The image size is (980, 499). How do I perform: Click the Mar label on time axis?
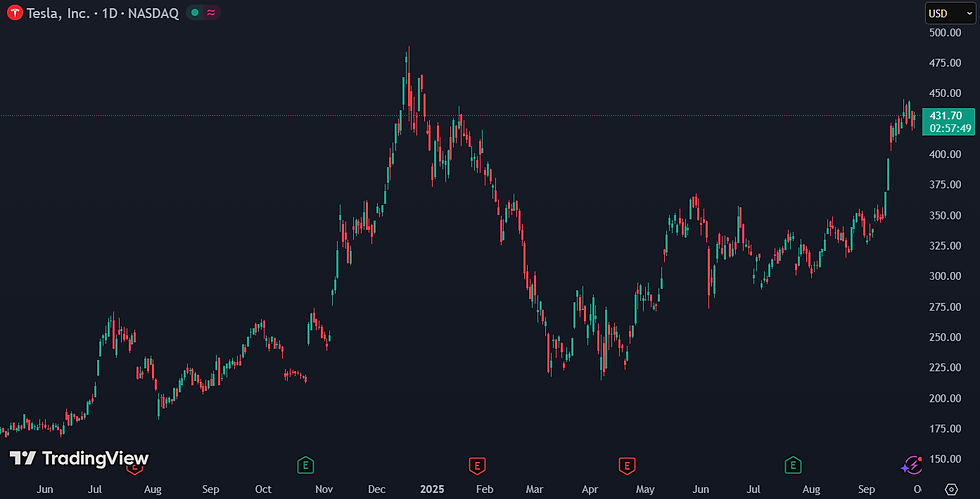pos(534,489)
